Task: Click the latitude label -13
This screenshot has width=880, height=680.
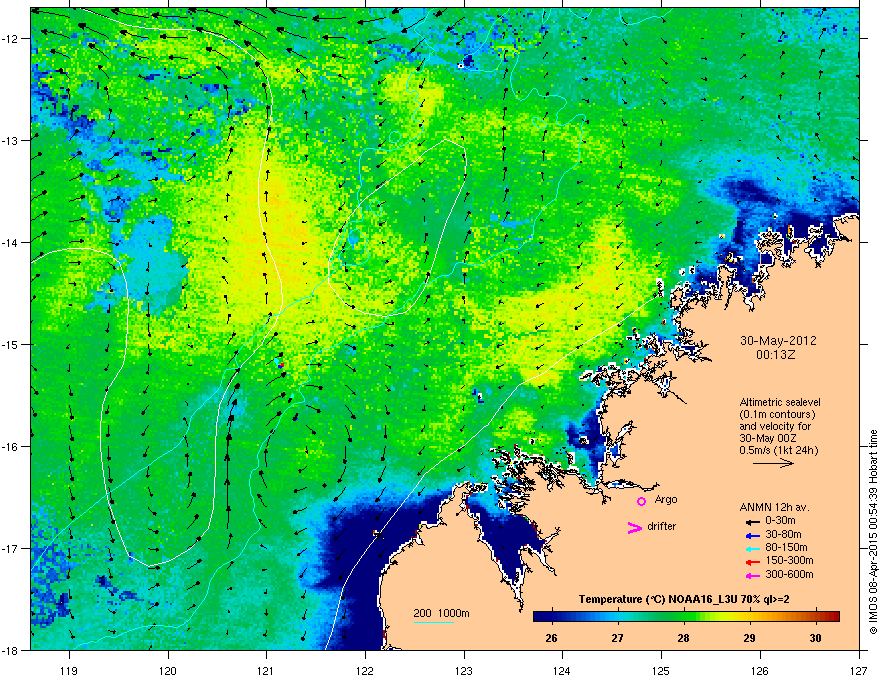Action: click(11, 141)
